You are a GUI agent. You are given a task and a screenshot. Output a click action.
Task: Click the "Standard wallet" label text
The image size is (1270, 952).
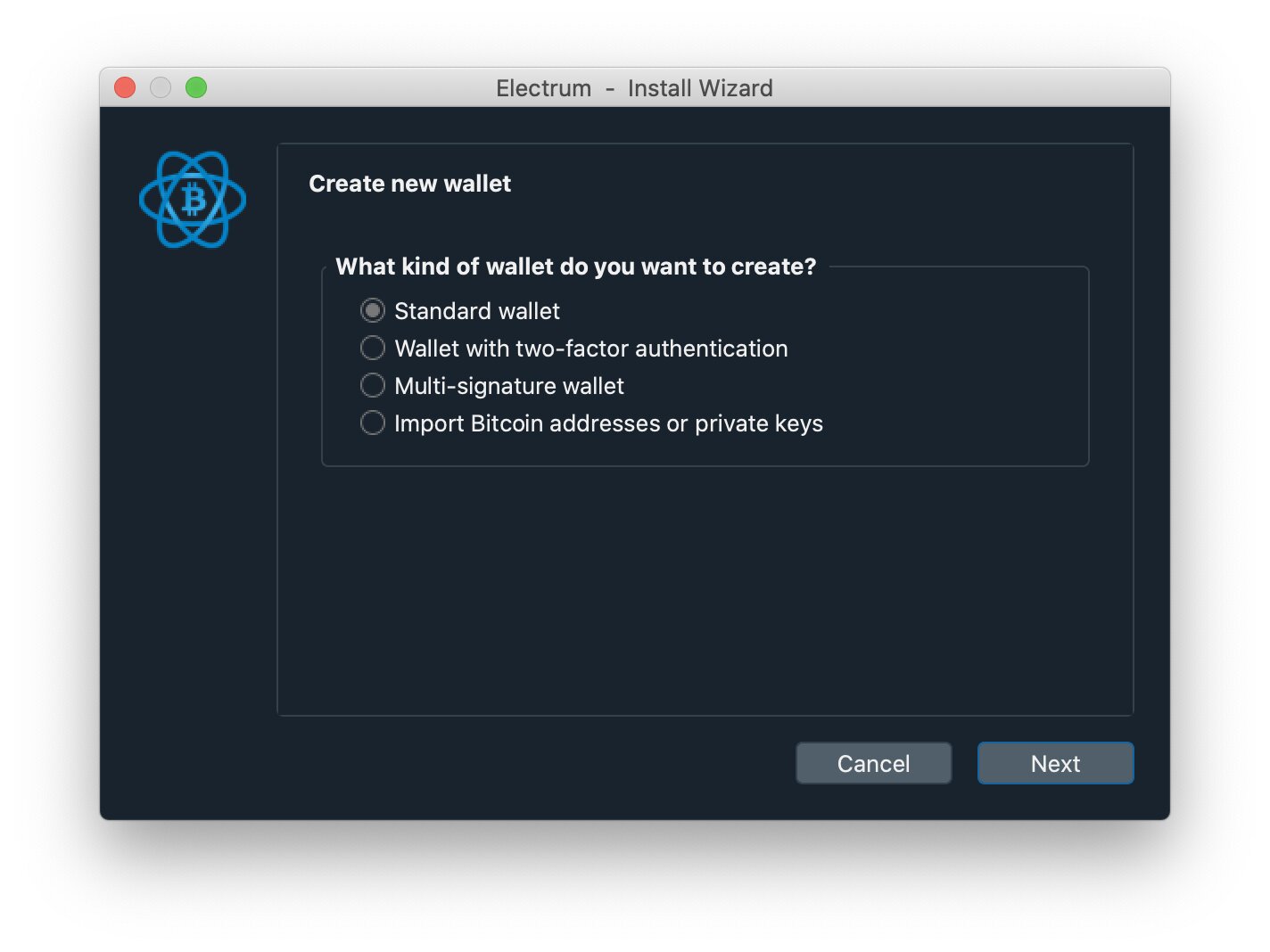point(477,311)
